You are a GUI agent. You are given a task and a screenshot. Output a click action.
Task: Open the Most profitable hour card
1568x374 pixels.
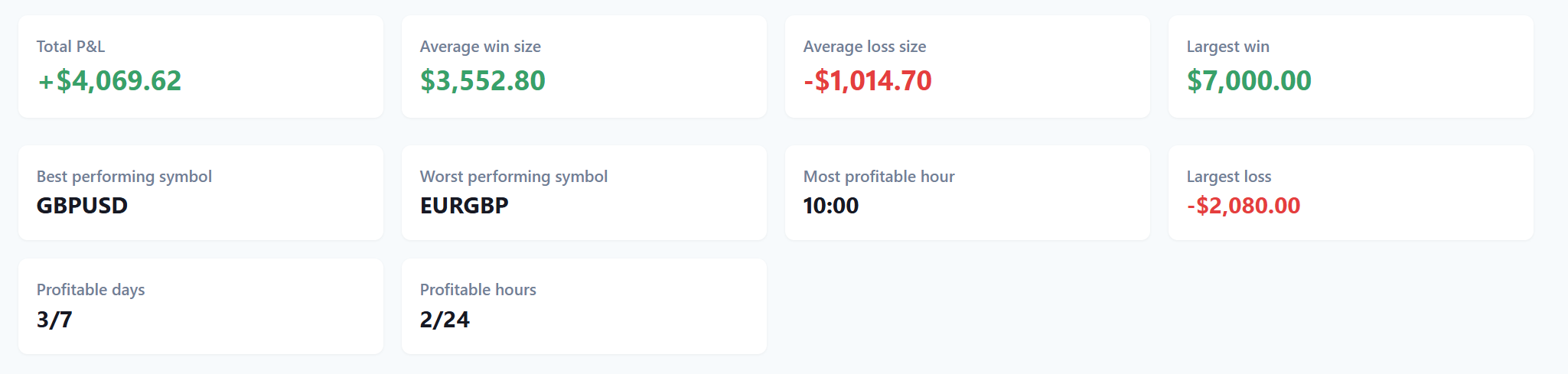pyautogui.click(x=967, y=193)
